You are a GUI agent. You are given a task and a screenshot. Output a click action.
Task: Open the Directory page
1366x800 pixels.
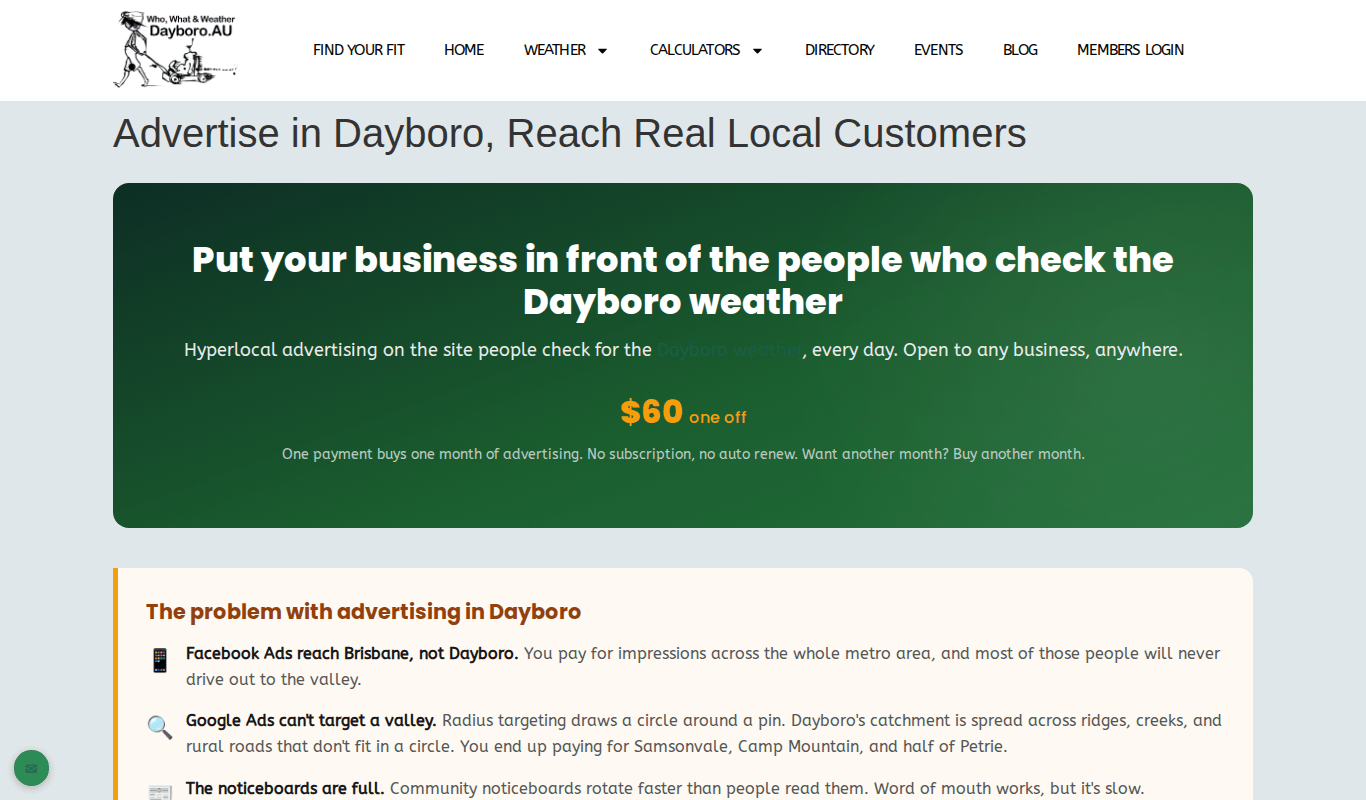pyautogui.click(x=840, y=50)
